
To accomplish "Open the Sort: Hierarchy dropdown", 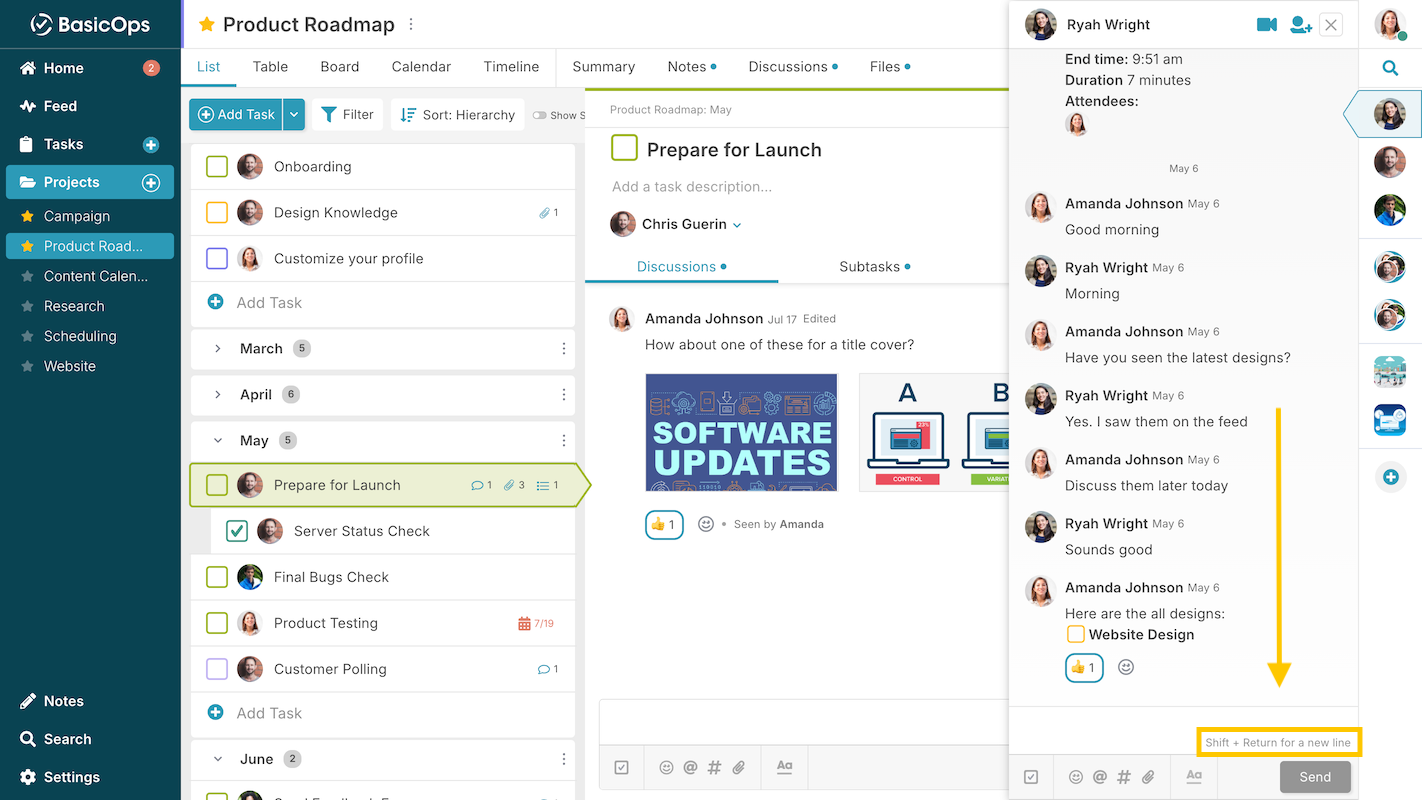I will click(458, 115).
